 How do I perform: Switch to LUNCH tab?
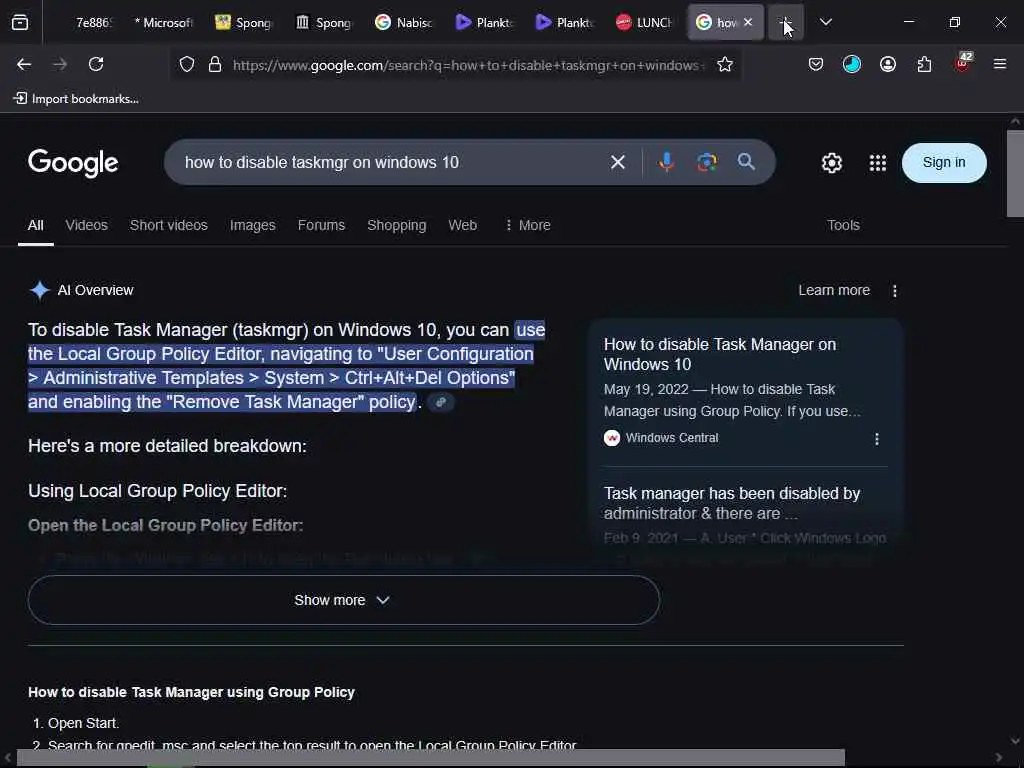pyautogui.click(x=644, y=22)
